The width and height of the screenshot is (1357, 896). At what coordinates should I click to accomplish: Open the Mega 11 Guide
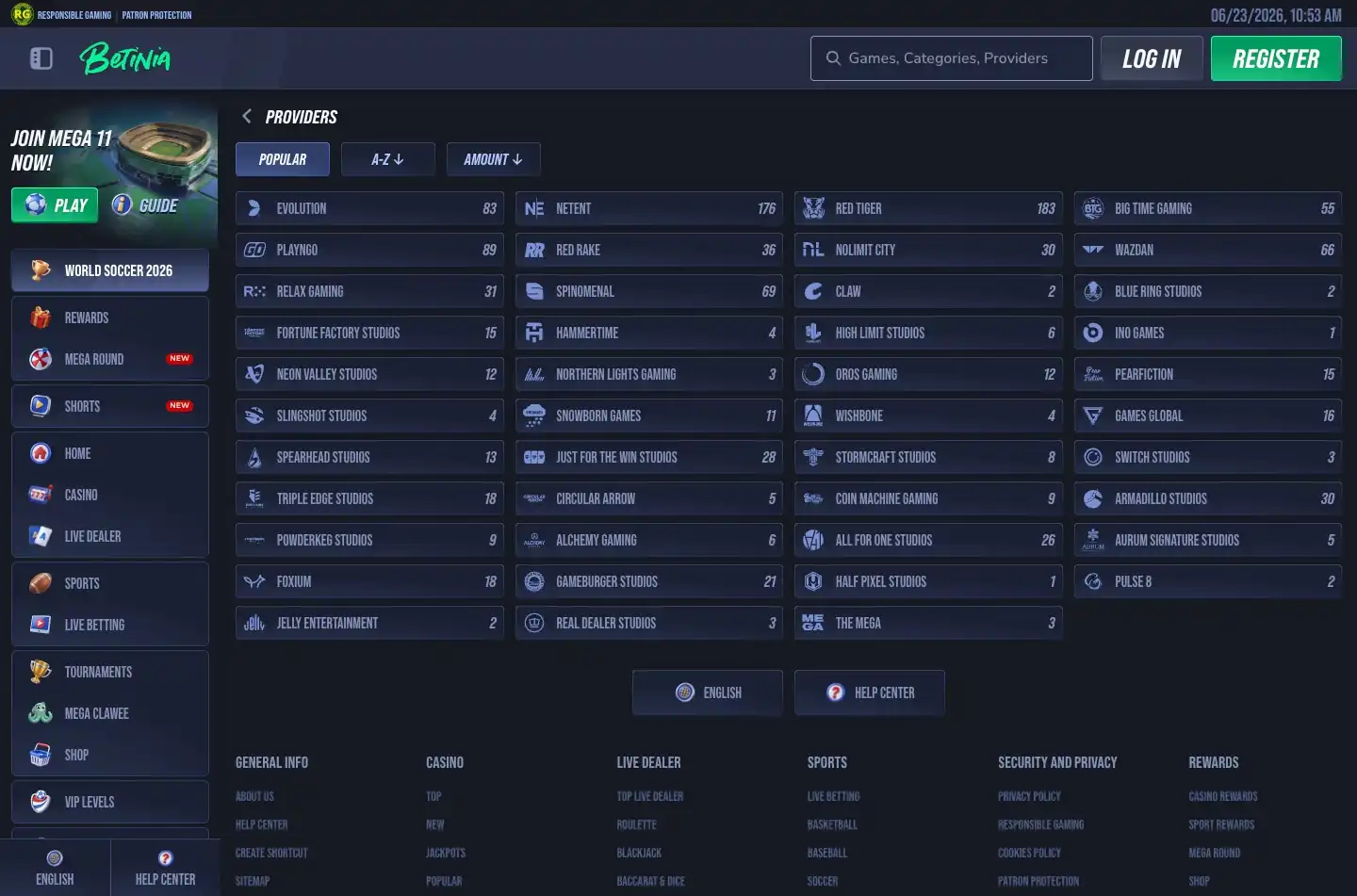pyautogui.click(x=145, y=205)
